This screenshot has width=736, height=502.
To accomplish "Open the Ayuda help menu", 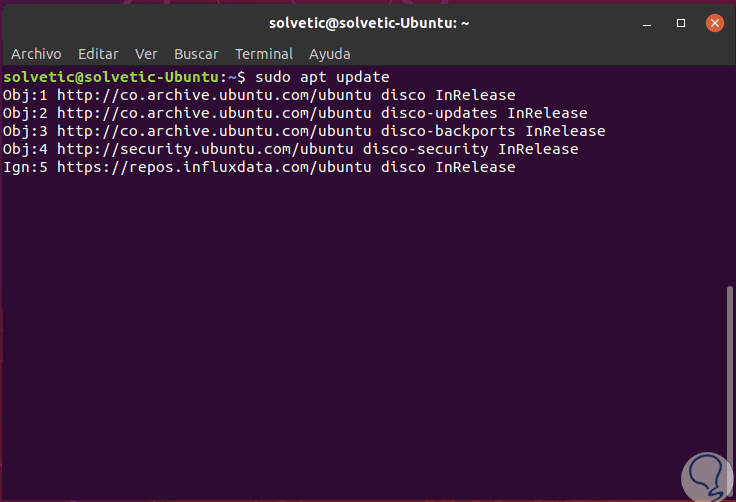I will coord(330,54).
